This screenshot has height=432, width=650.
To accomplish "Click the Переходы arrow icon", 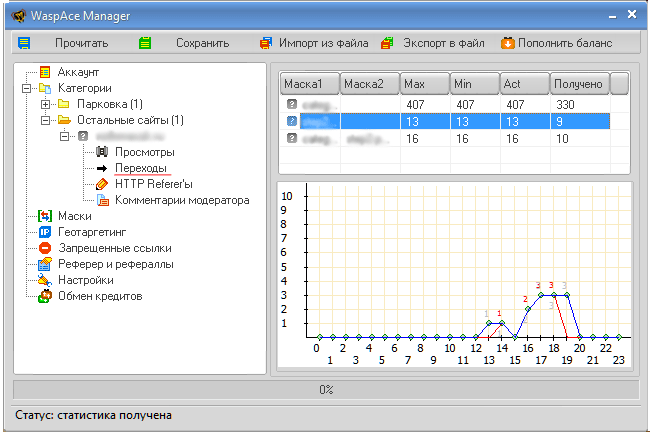I will pos(102,168).
